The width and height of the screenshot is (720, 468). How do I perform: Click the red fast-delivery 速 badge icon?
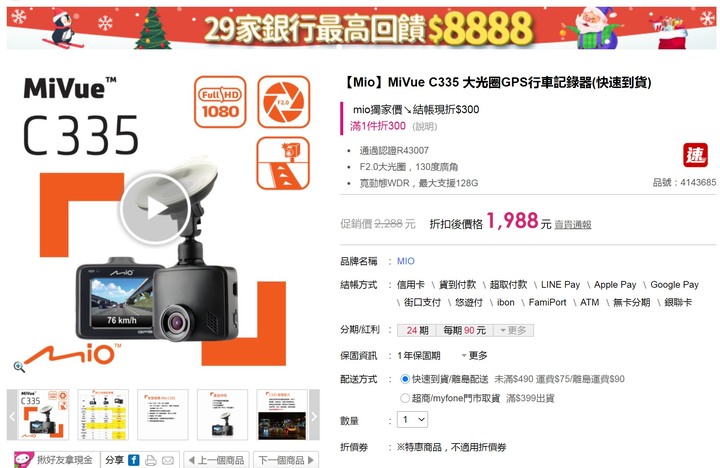tap(695, 155)
